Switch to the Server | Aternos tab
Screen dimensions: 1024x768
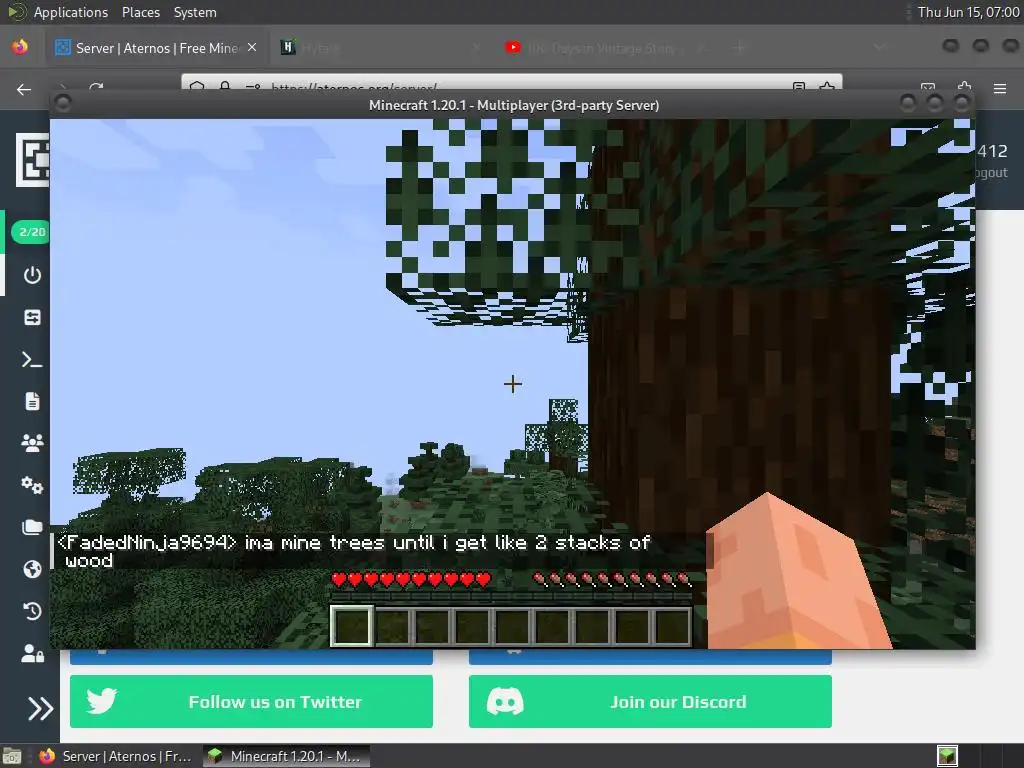pos(157,48)
